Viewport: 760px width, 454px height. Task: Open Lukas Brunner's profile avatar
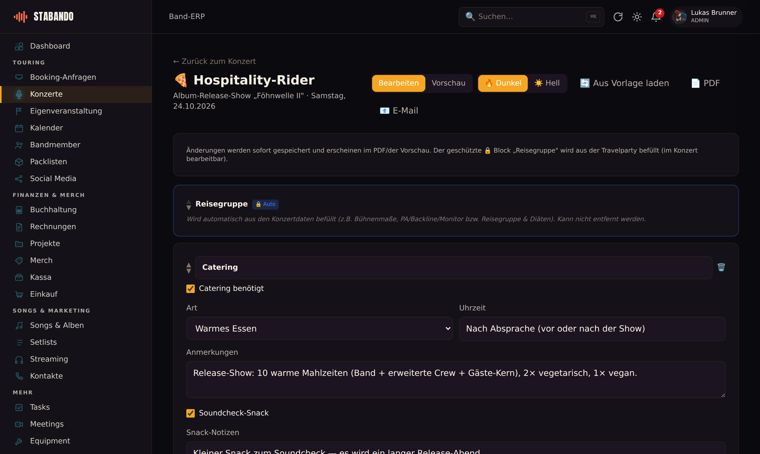tap(680, 16)
